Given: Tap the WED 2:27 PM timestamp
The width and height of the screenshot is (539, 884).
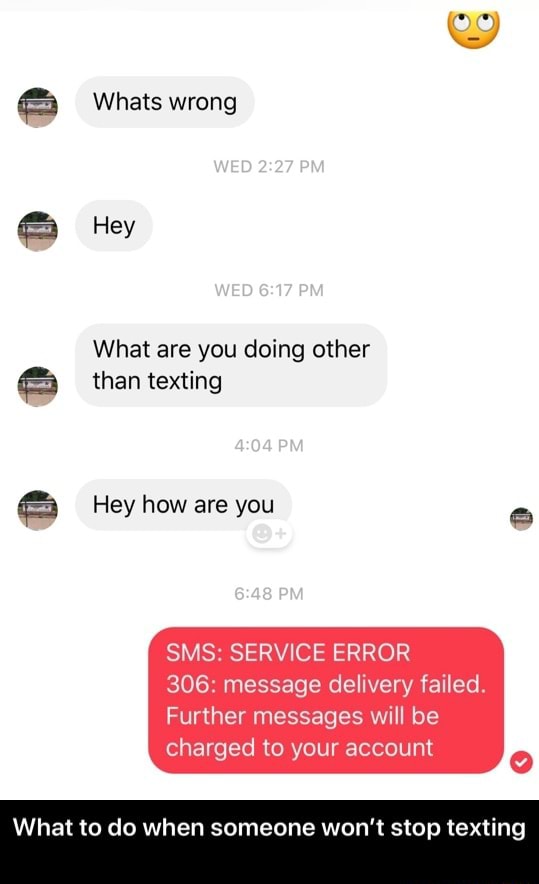Looking at the screenshot, I should 269,166.
